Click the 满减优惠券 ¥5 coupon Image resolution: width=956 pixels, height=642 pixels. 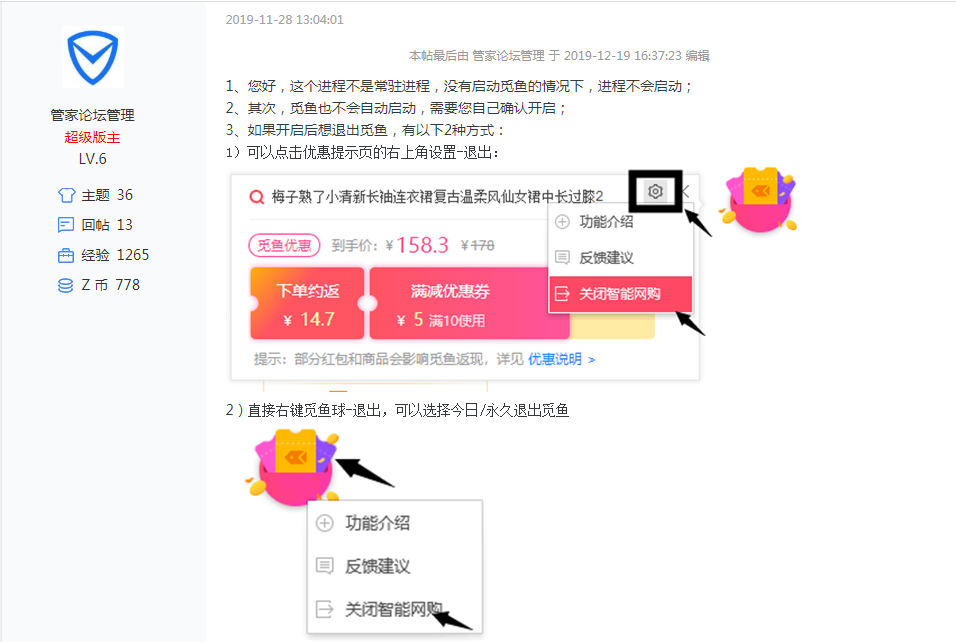(469, 303)
